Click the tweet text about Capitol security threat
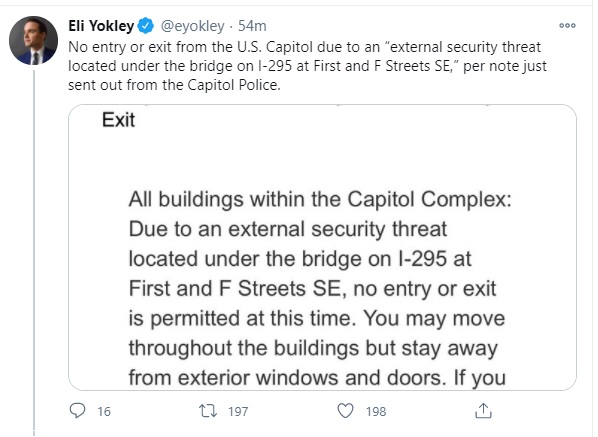Image resolution: width=598 pixels, height=437 pixels. pyautogui.click(x=307, y=66)
